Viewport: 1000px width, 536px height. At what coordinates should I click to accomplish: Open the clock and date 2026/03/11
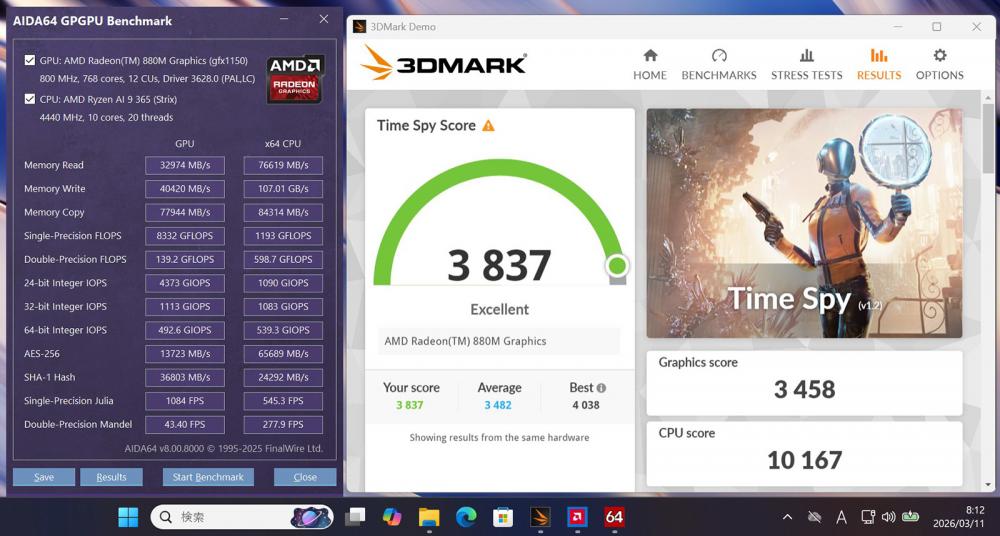click(959, 517)
